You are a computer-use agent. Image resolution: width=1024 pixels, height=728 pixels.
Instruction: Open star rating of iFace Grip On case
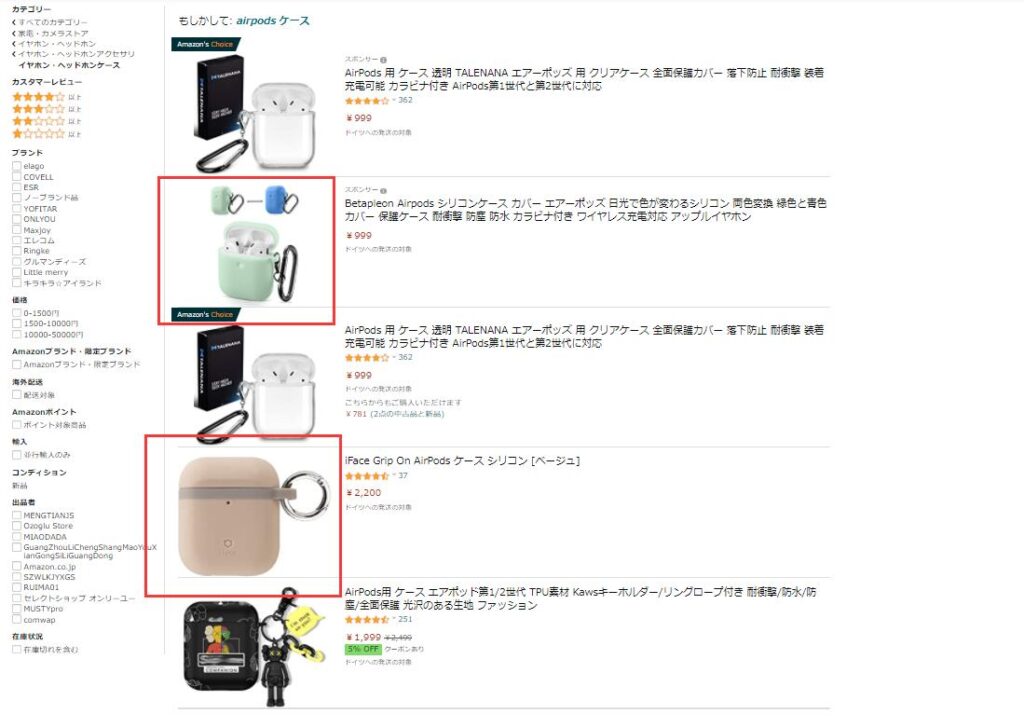coord(367,476)
